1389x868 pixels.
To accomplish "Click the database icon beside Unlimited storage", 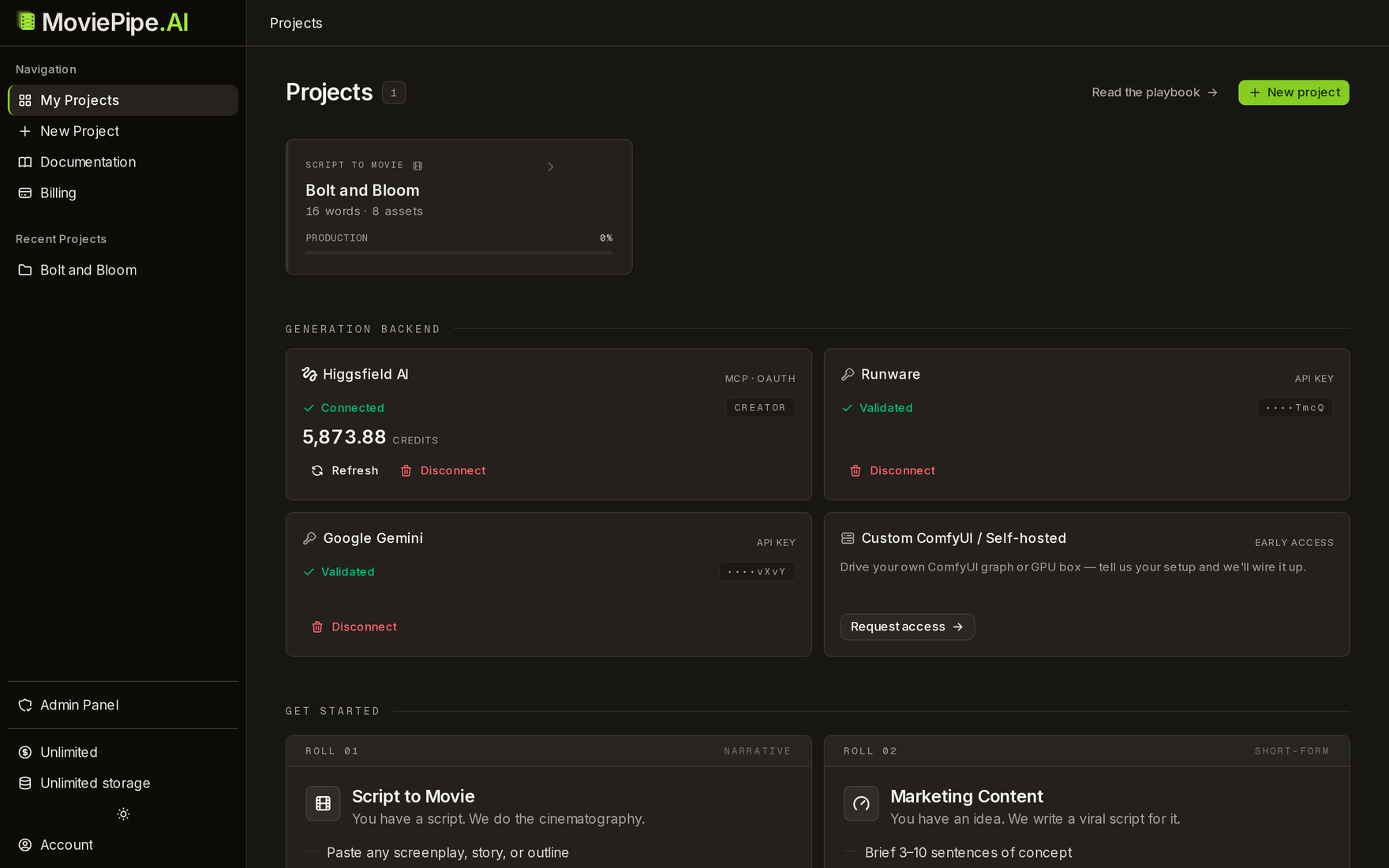I will point(25,783).
